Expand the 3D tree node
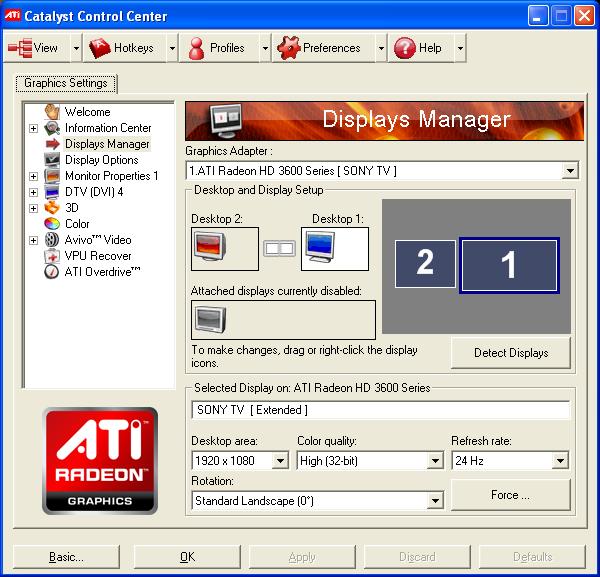Screen dimensions: 600x577 click(34, 208)
